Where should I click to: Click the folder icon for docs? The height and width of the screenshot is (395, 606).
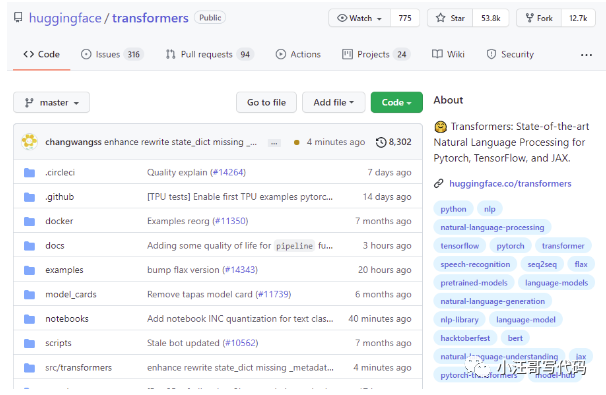click(x=29, y=246)
